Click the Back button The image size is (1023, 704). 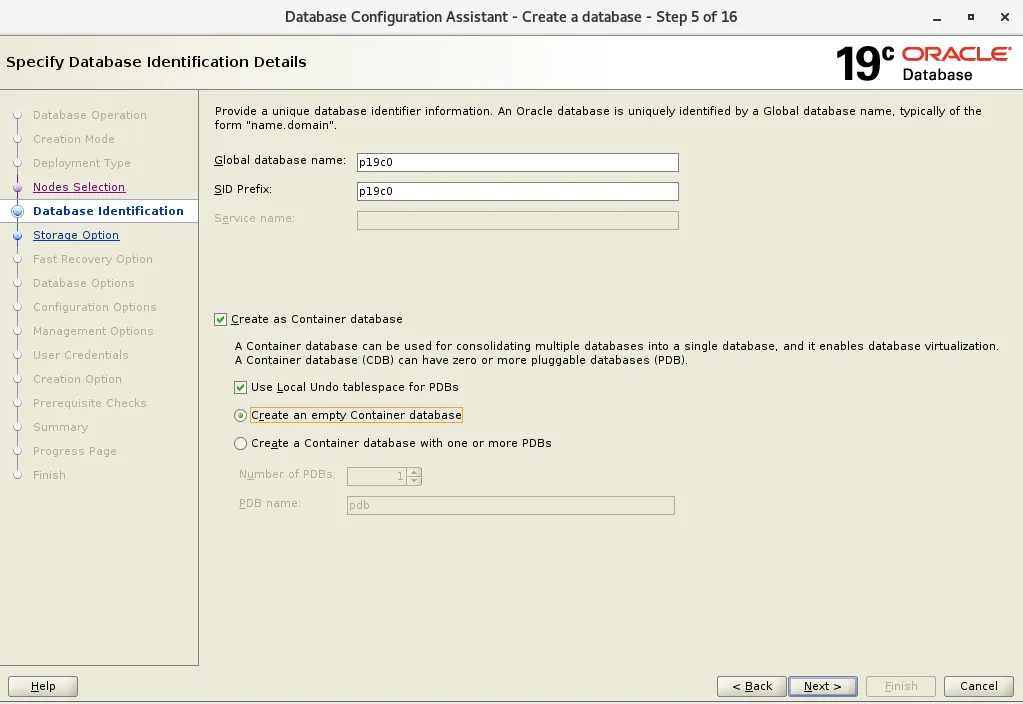[x=751, y=686]
